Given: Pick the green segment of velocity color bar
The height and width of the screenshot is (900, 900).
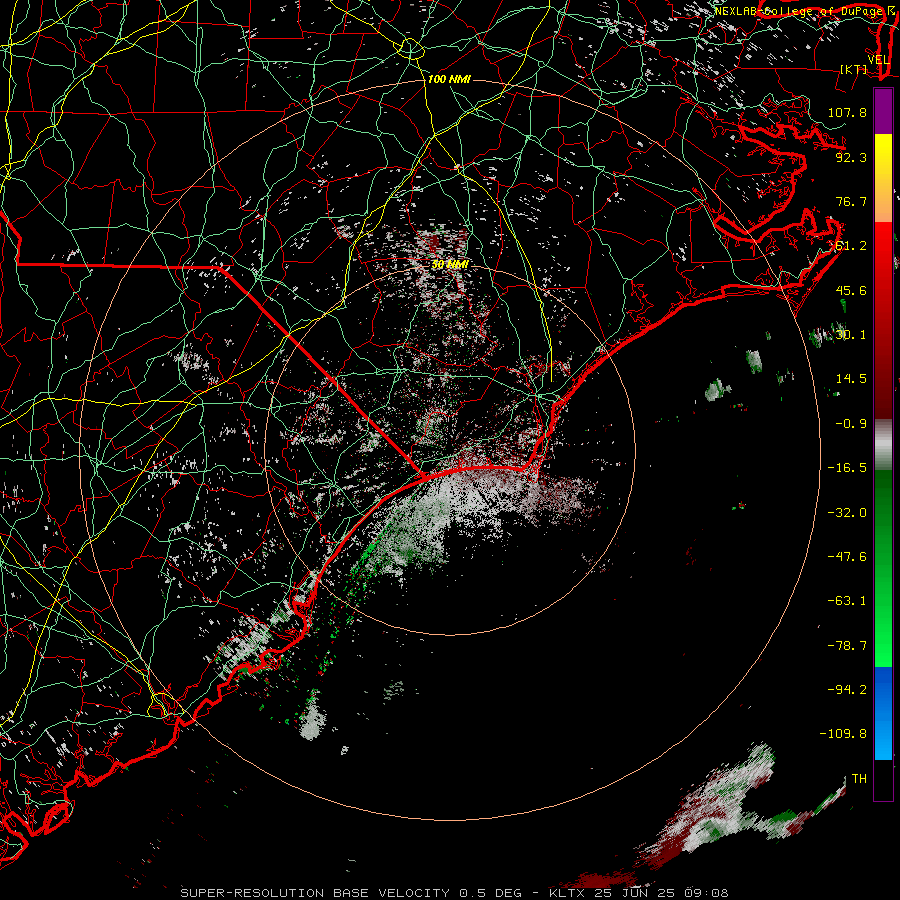Looking at the screenshot, I should (883, 568).
